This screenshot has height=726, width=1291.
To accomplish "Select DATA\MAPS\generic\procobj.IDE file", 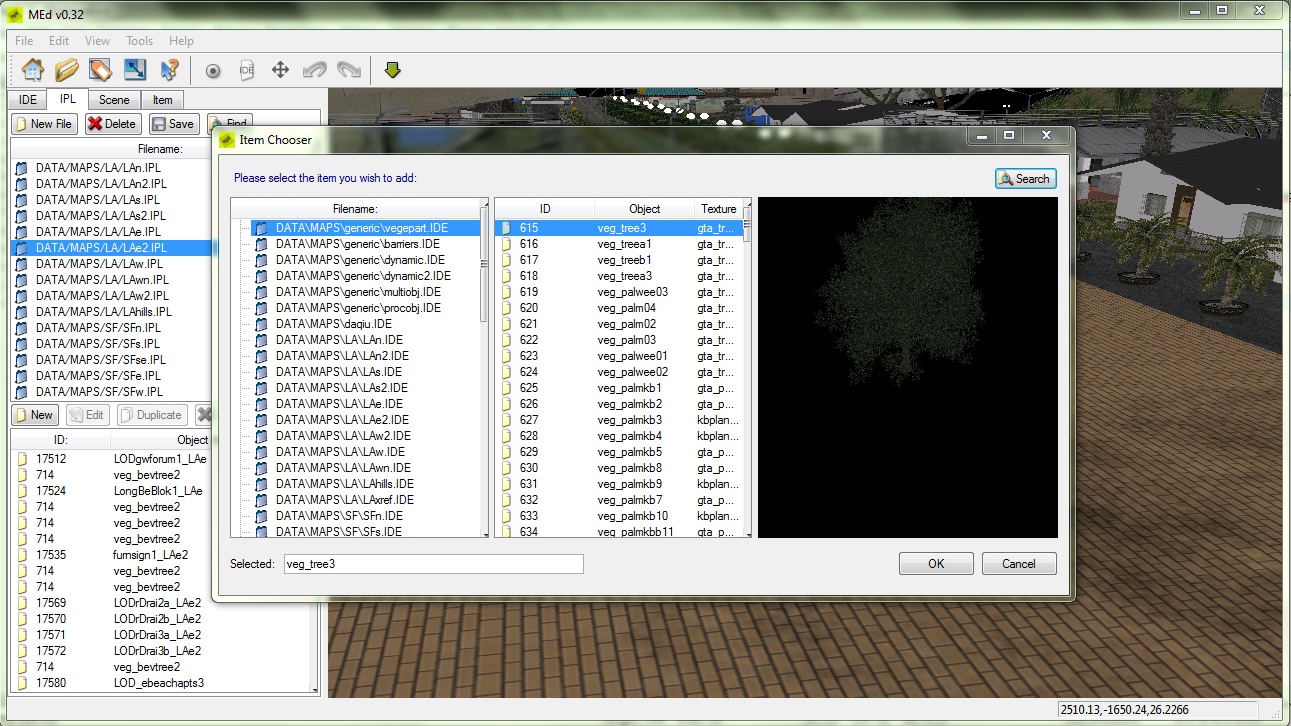I will click(x=358, y=308).
